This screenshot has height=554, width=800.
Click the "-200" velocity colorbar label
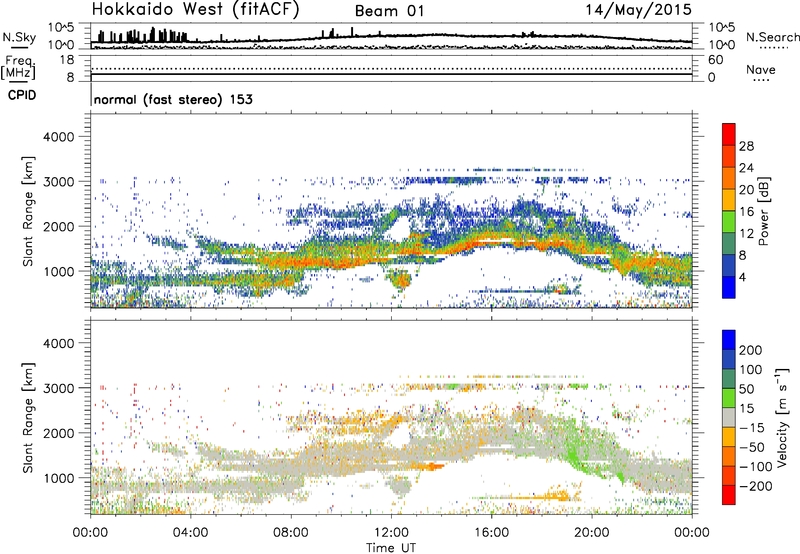point(756,486)
